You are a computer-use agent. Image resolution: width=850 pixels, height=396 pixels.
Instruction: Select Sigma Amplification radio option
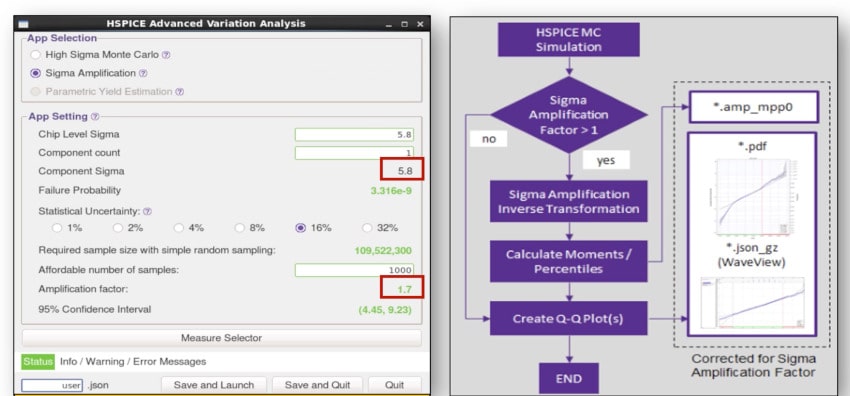click(x=35, y=73)
